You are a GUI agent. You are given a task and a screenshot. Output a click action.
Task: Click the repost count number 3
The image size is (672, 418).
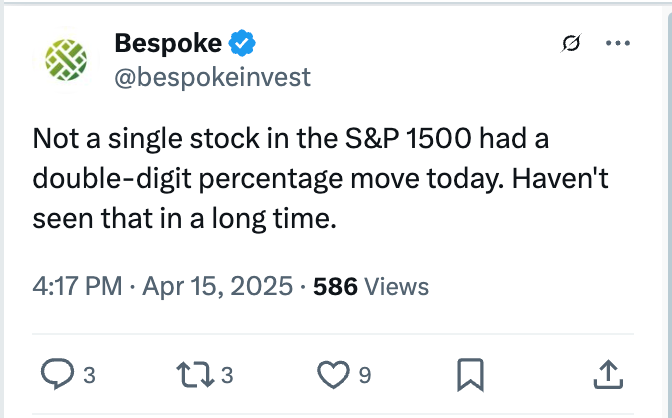(x=227, y=375)
